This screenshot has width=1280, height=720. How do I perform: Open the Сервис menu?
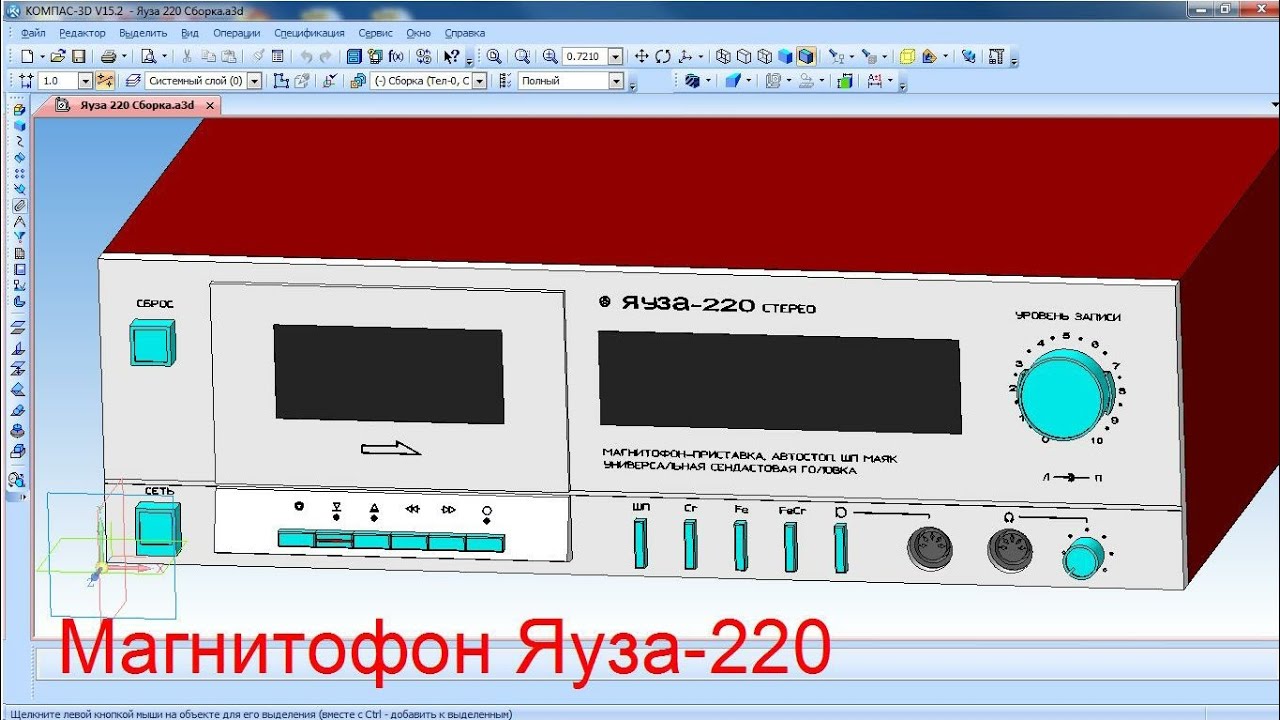pyautogui.click(x=376, y=33)
